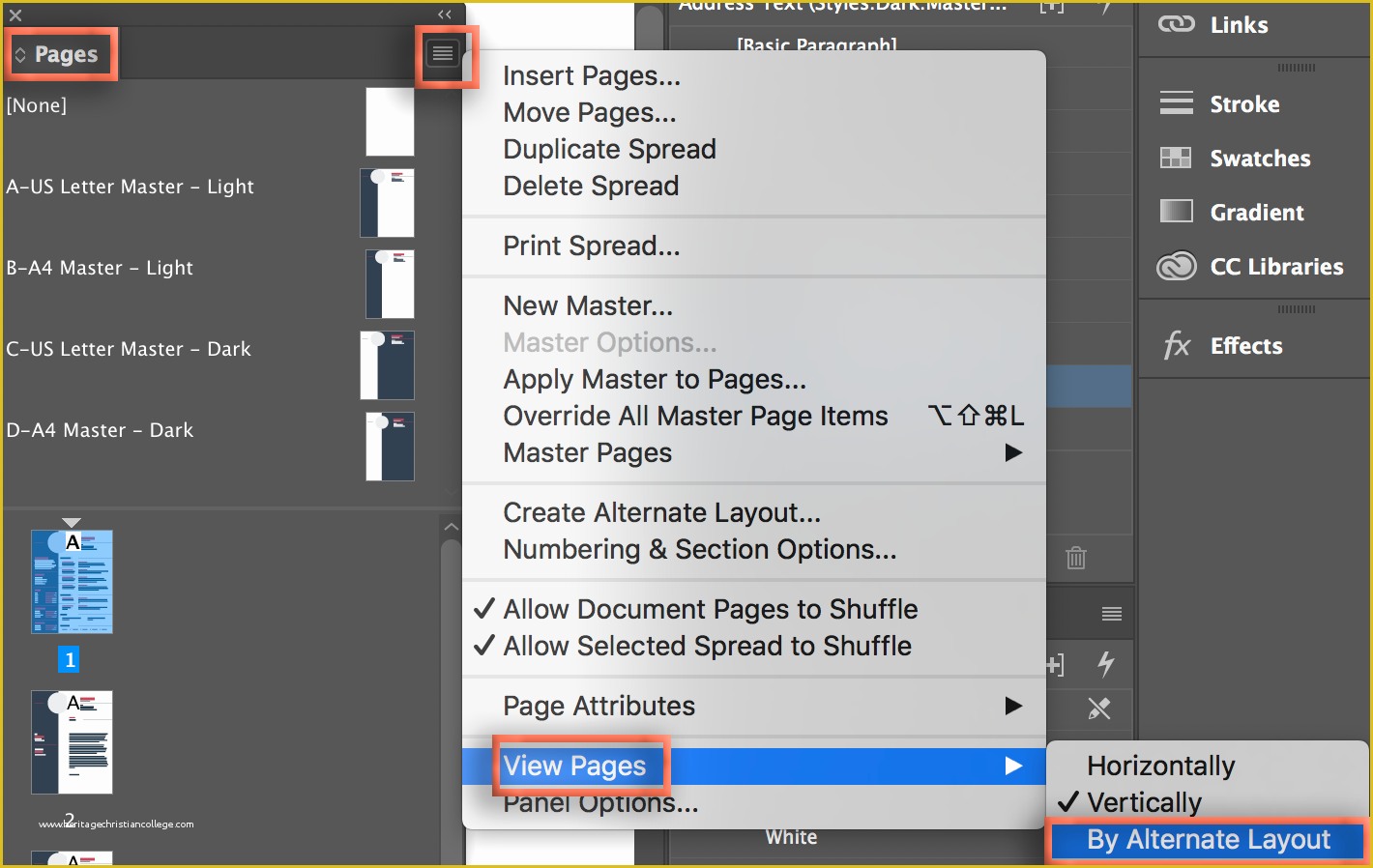Screen dimensions: 1373x868
Task: Select C-US Letter Master - Dark thumbnail
Action: (388, 365)
